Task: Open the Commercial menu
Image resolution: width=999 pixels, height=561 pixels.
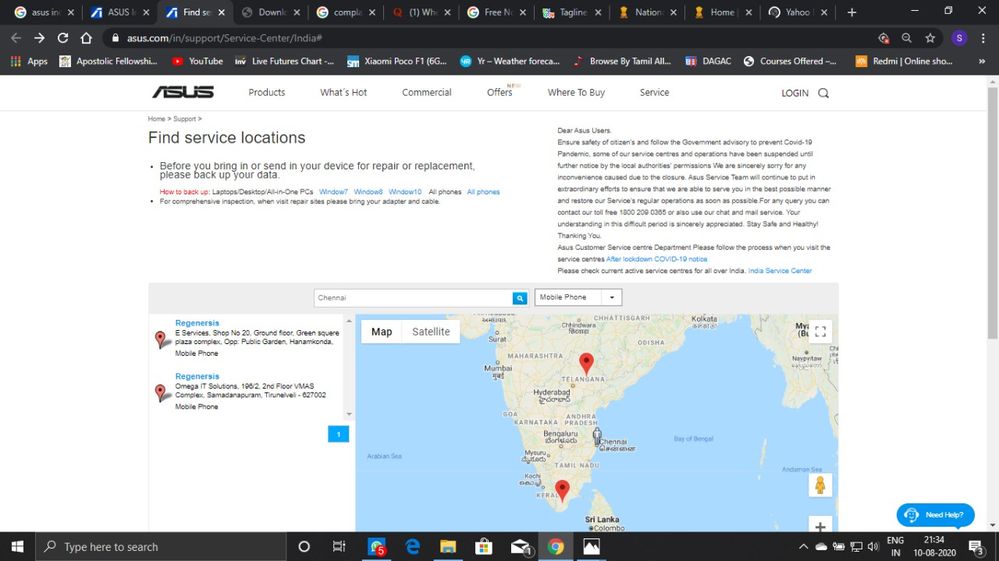Action: click(426, 92)
